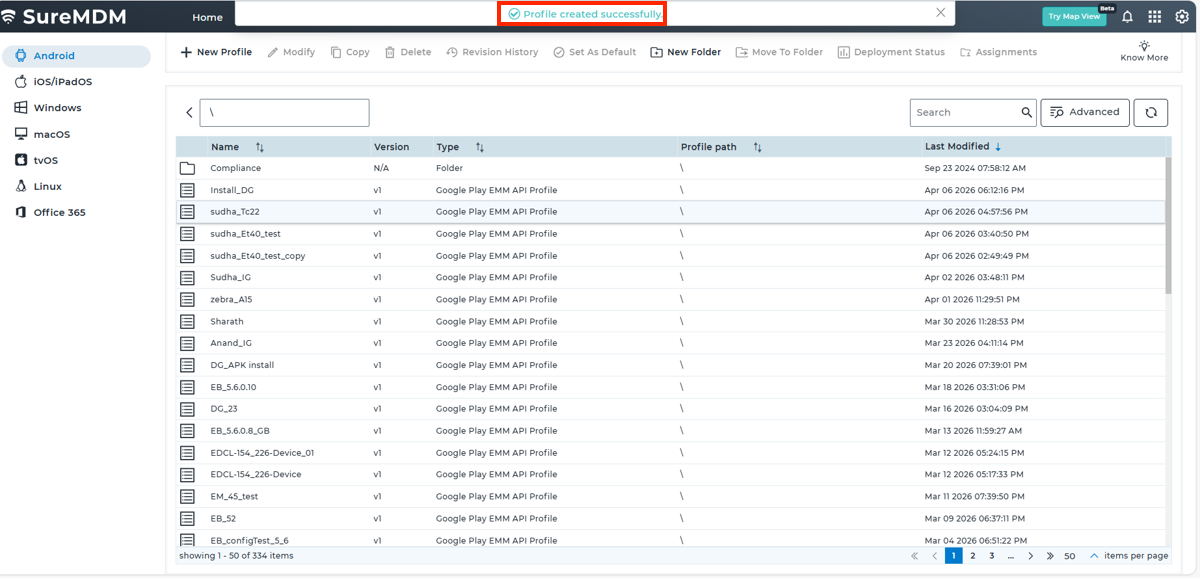Select the EB_5.6.0.8_GB profile name
1200x578 pixels.
240,431
